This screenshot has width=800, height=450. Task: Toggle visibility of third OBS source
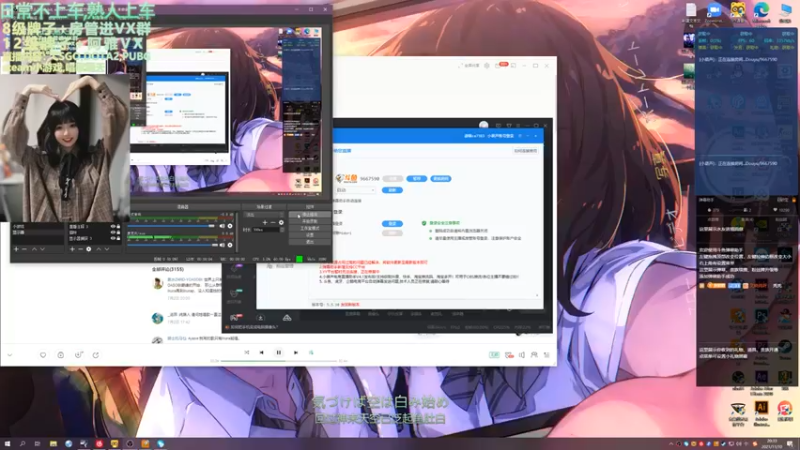pyautogui.click(x=113, y=238)
